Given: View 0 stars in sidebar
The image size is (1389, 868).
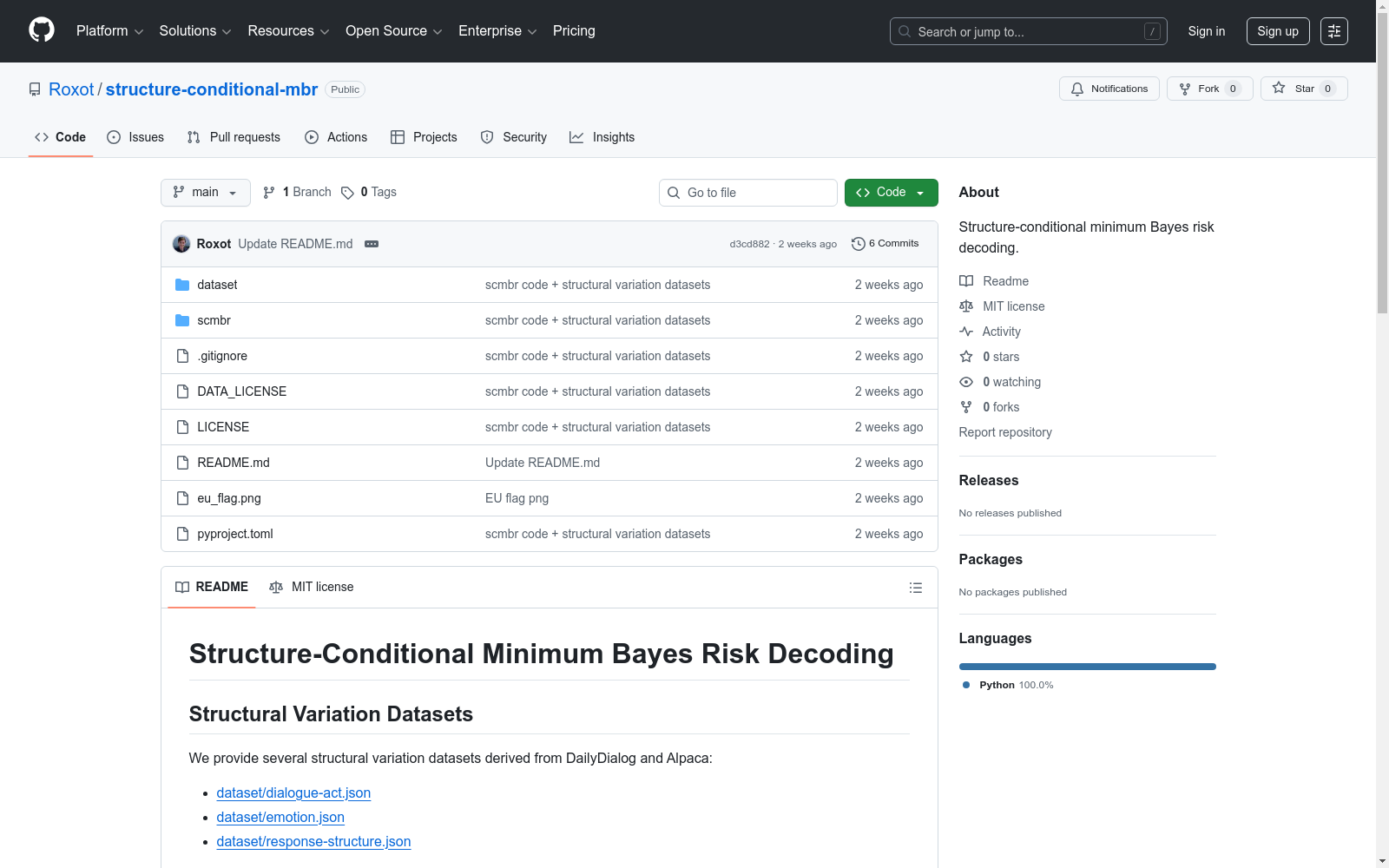Looking at the screenshot, I should point(990,357).
